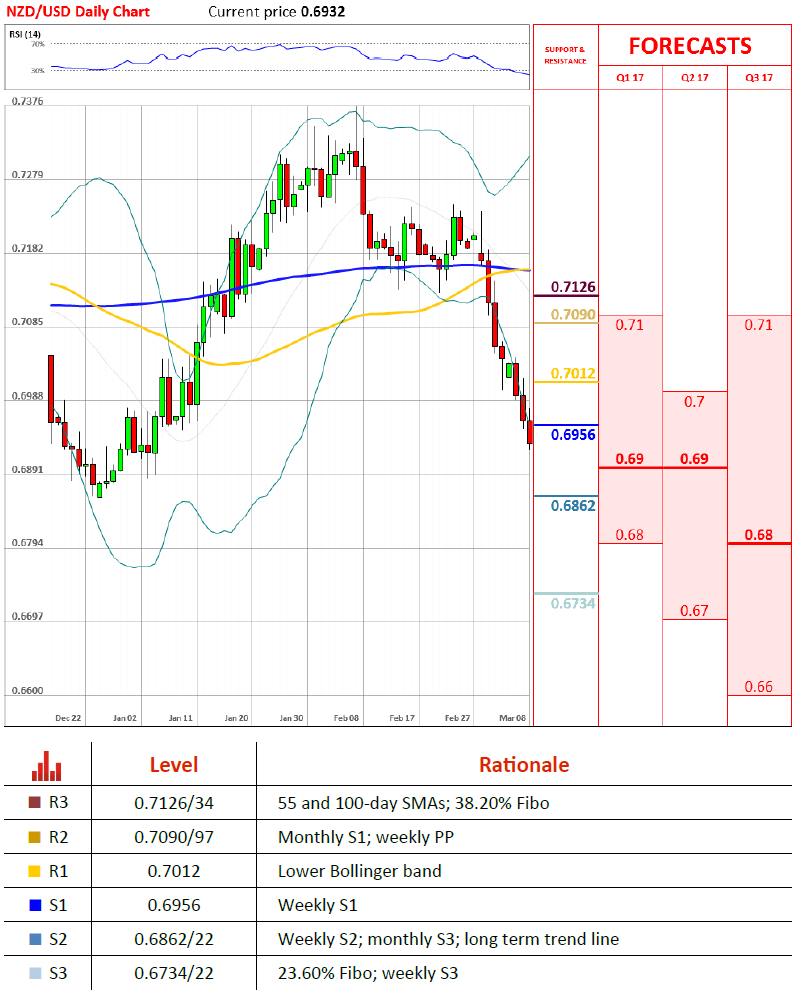Click the Mar 08 date axis label
The width and height of the screenshot is (802, 994).
[512, 718]
